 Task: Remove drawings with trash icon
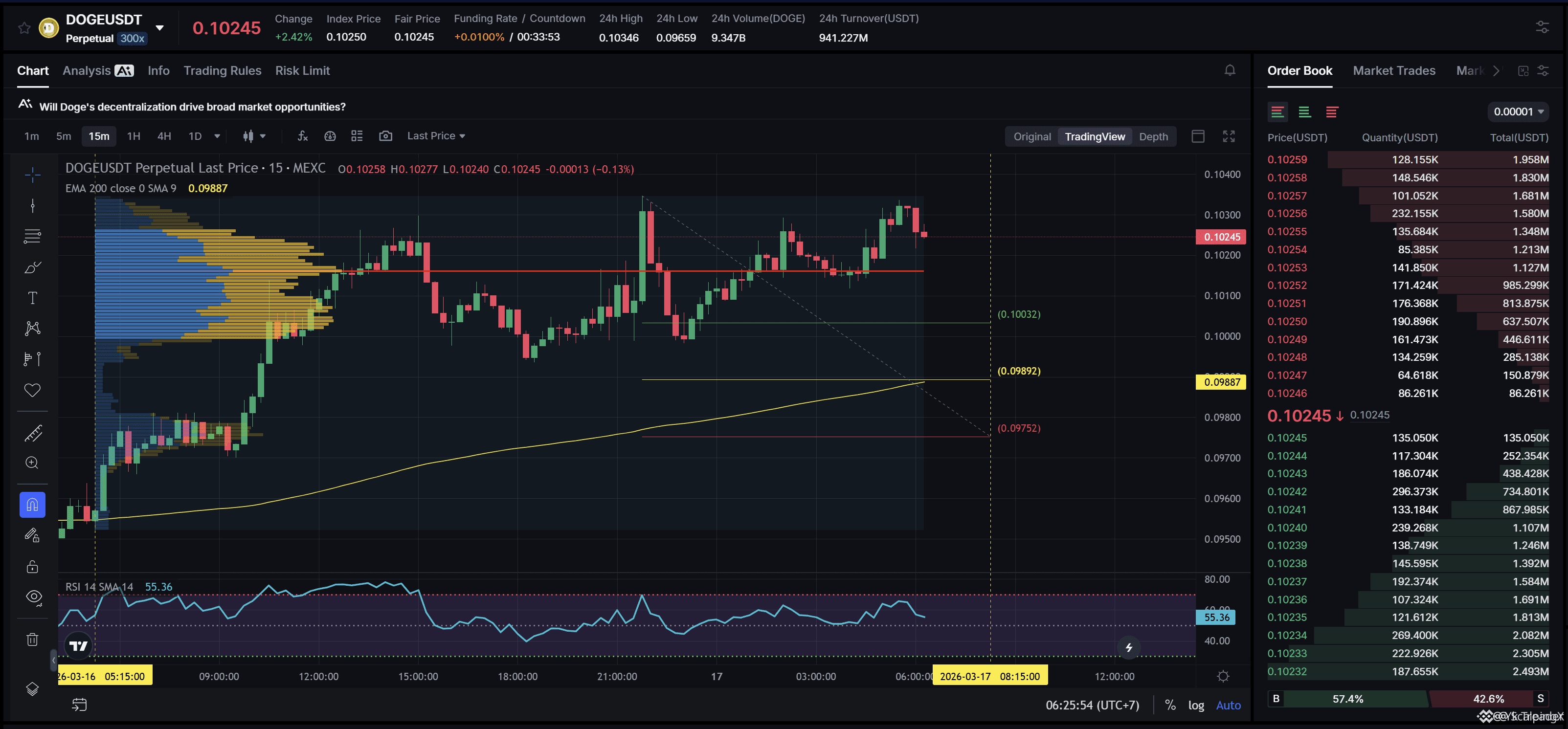32,640
